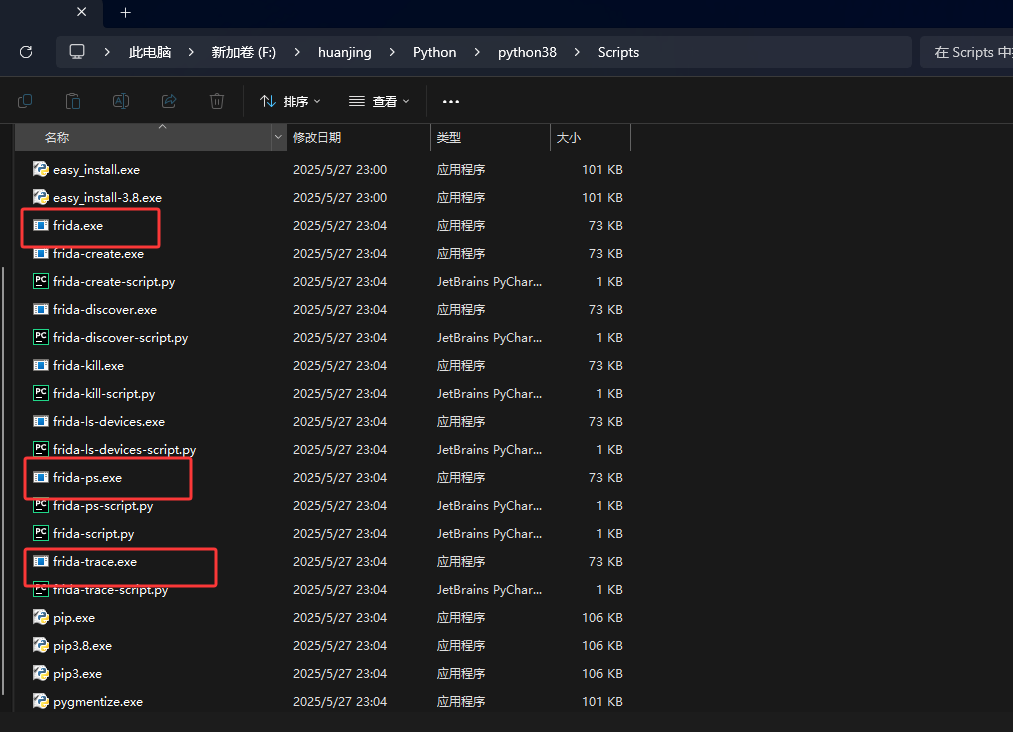Viewport: 1013px width, 732px height.
Task: Select file name frida-create.exe
Action: tap(98, 253)
